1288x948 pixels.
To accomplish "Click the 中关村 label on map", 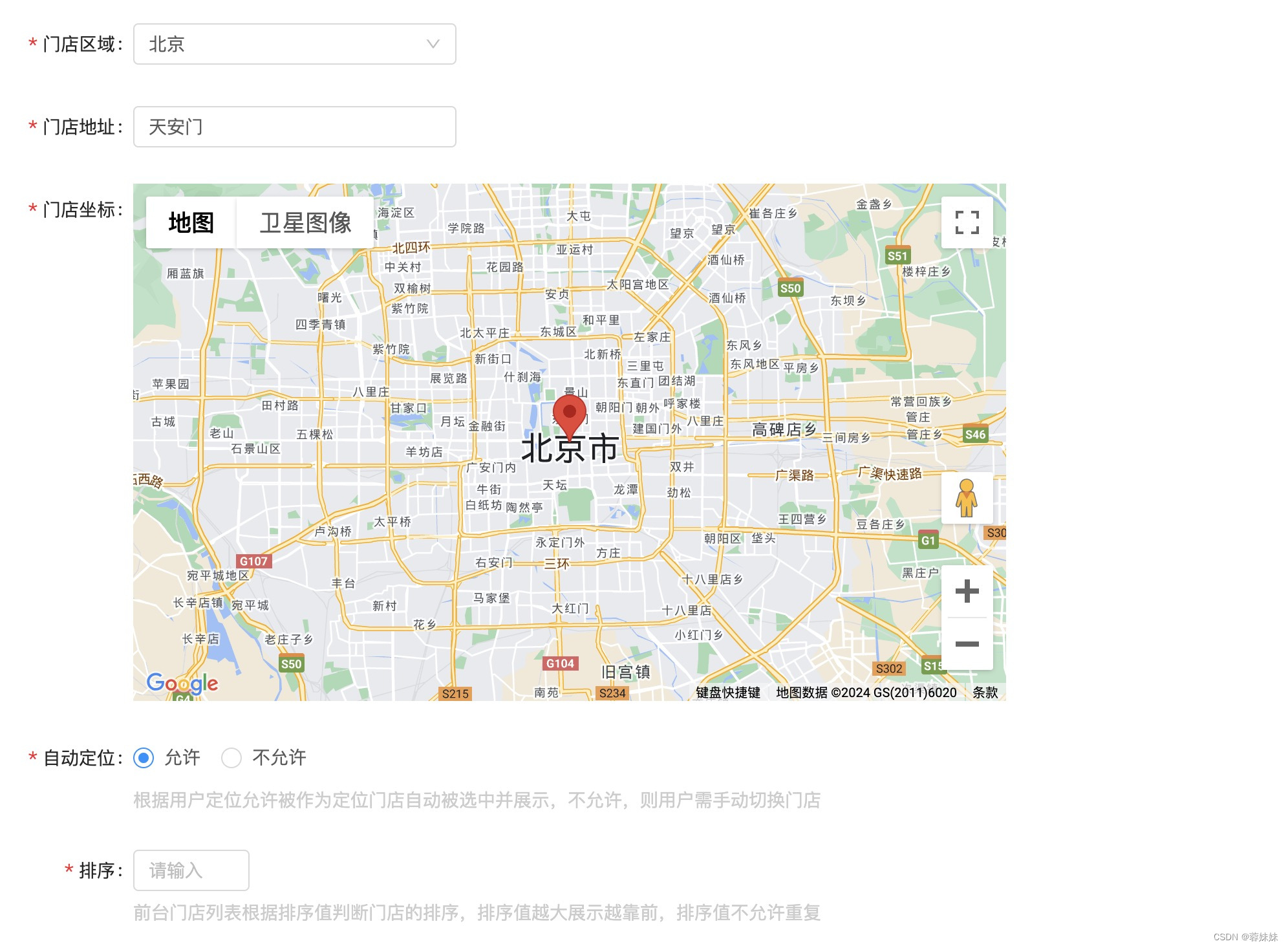I will [x=403, y=267].
